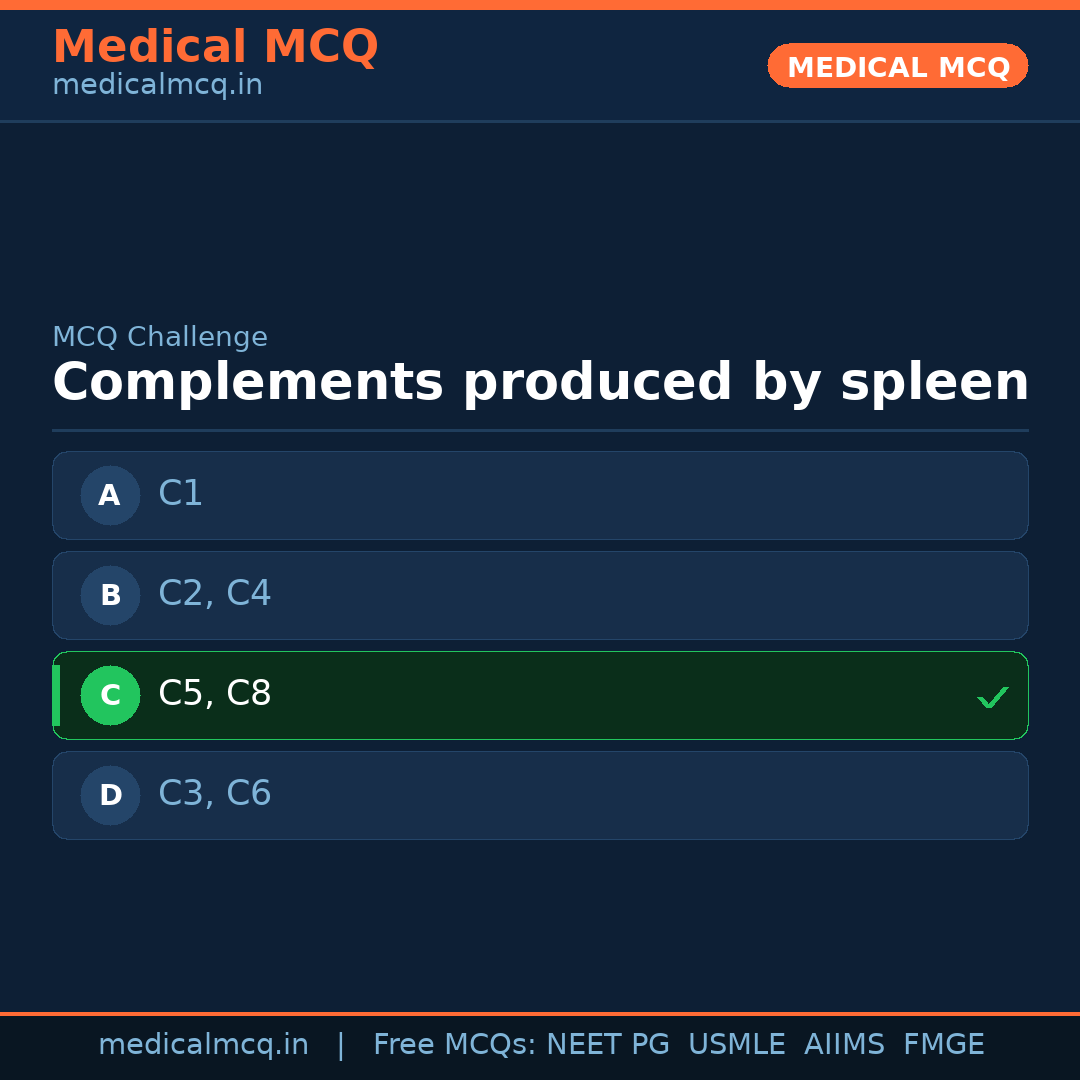This screenshot has height=1080, width=1080.
Task: Choose the answer text "C1"
Action: [181, 494]
